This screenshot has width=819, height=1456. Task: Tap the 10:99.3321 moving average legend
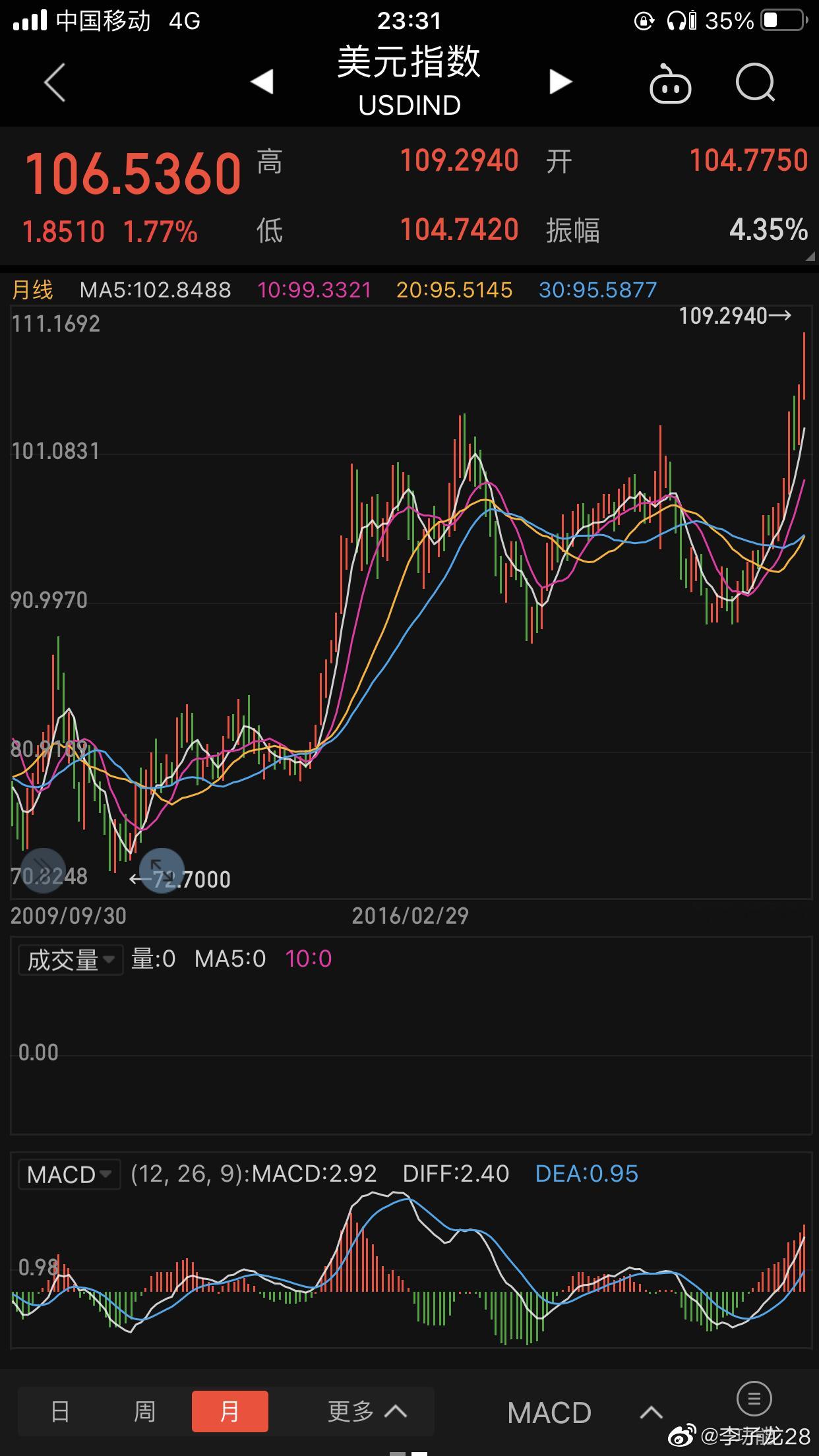coord(315,290)
